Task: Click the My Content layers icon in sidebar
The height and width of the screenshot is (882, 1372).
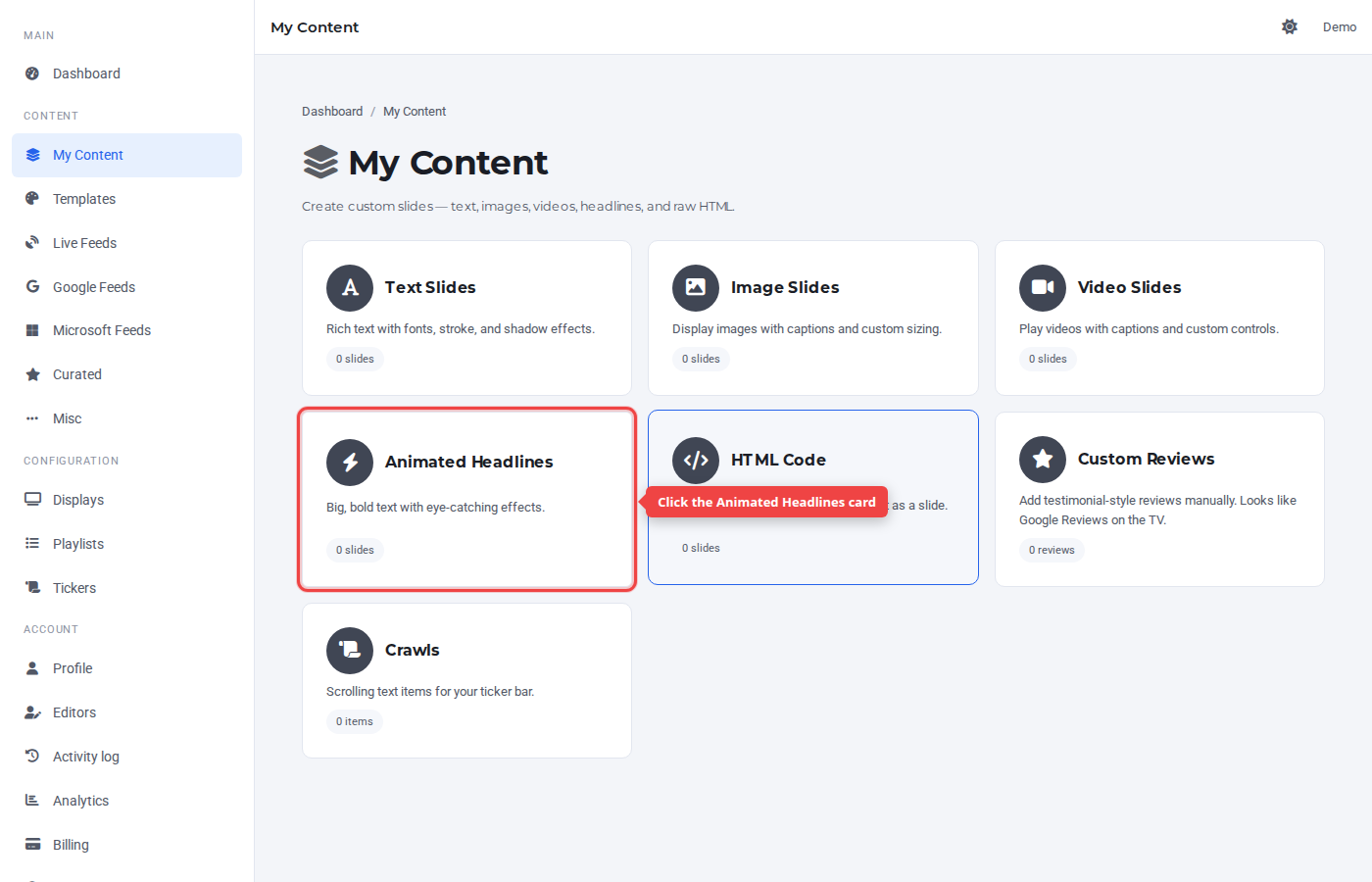Action: click(32, 155)
